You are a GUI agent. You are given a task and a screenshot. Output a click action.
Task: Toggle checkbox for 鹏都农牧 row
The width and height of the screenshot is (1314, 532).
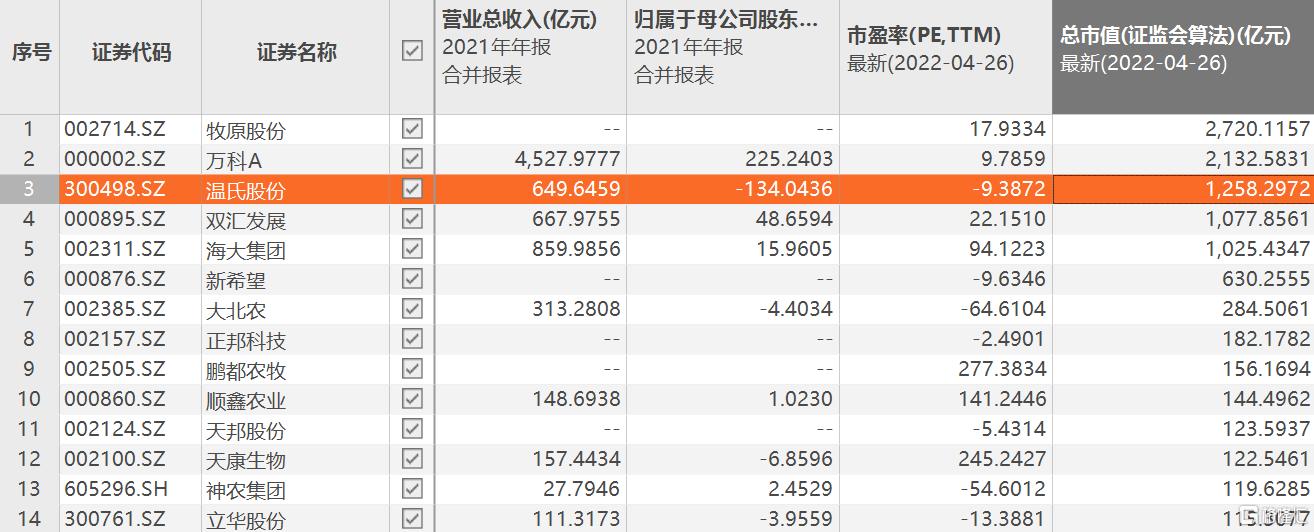412,369
